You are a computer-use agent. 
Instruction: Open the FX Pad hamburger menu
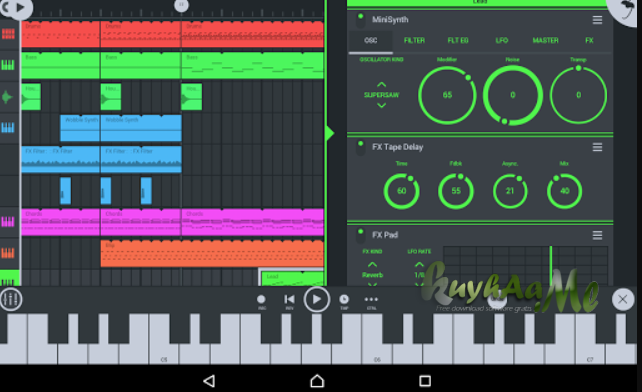[x=597, y=235]
